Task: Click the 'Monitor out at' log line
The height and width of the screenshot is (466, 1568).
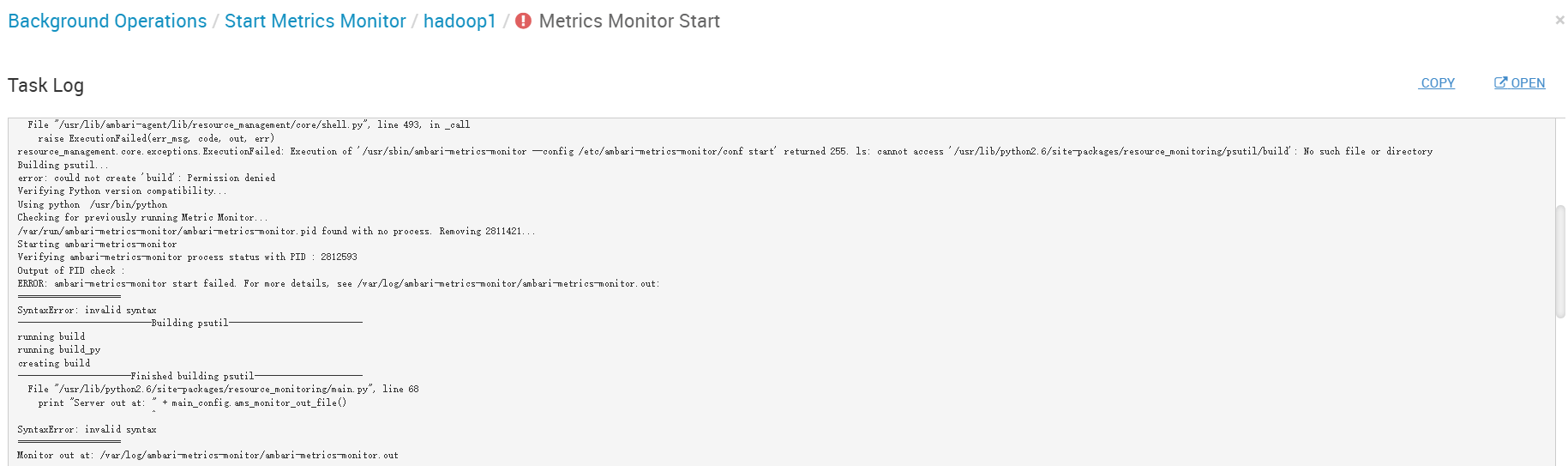Action: pos(207,456)
